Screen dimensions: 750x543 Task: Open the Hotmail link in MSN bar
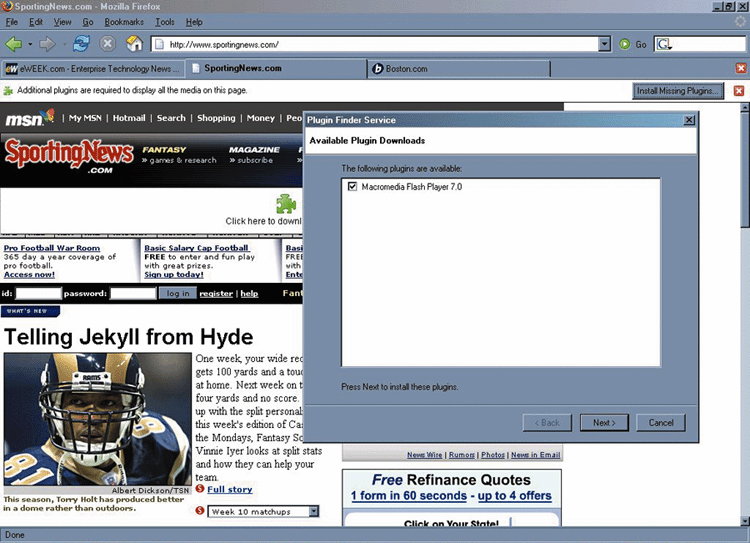[129, 118]
